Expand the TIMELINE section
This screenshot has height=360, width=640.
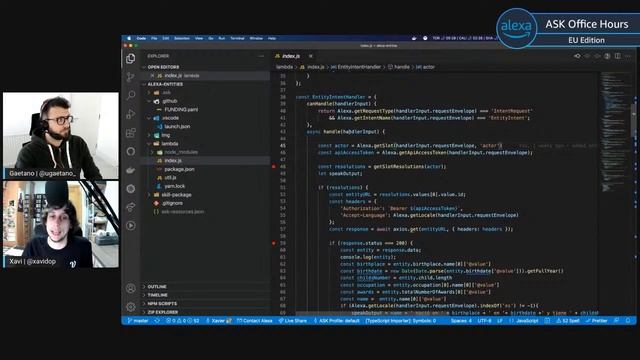coord(158,295)
